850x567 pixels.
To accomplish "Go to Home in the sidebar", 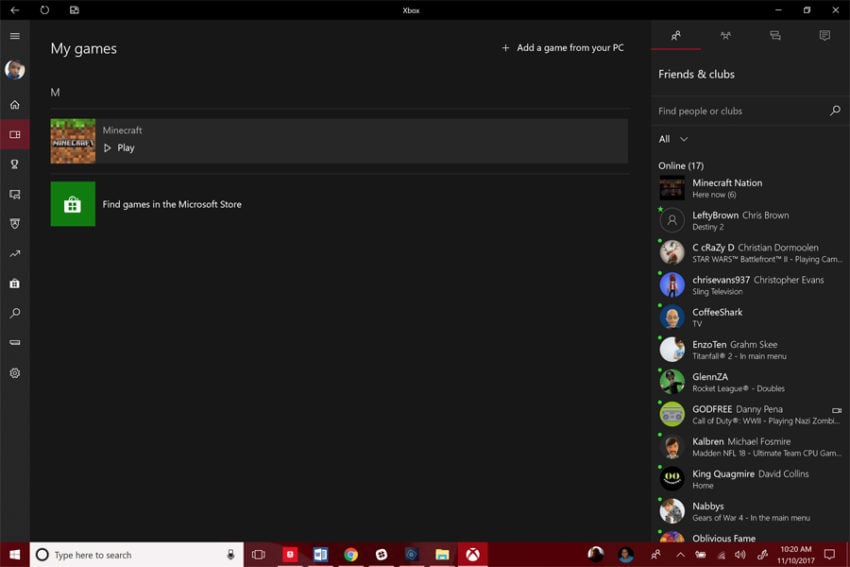I will [x=15, y=105].
